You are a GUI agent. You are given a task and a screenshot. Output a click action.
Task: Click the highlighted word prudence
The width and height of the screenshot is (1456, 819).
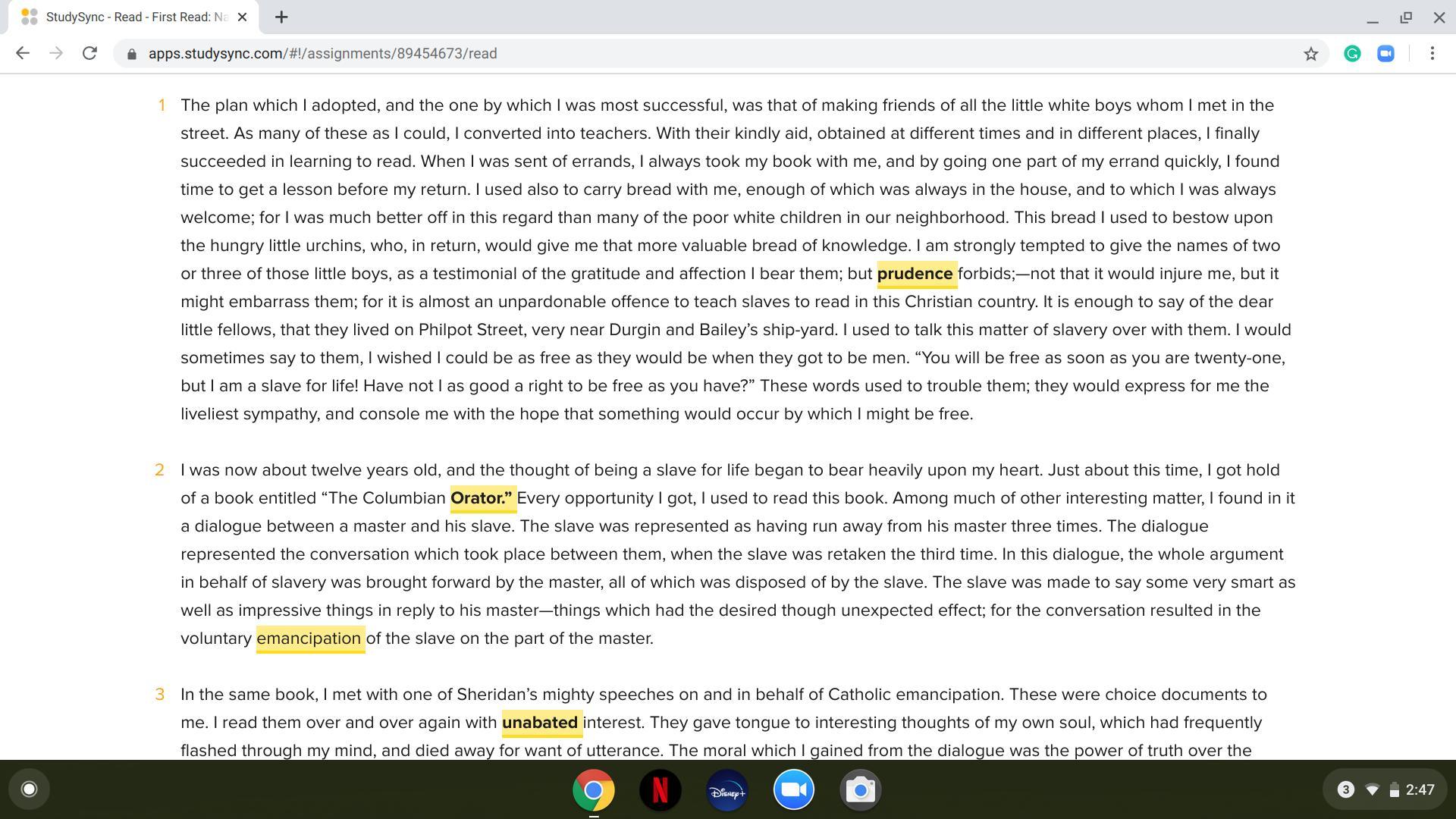pos(915,274)
